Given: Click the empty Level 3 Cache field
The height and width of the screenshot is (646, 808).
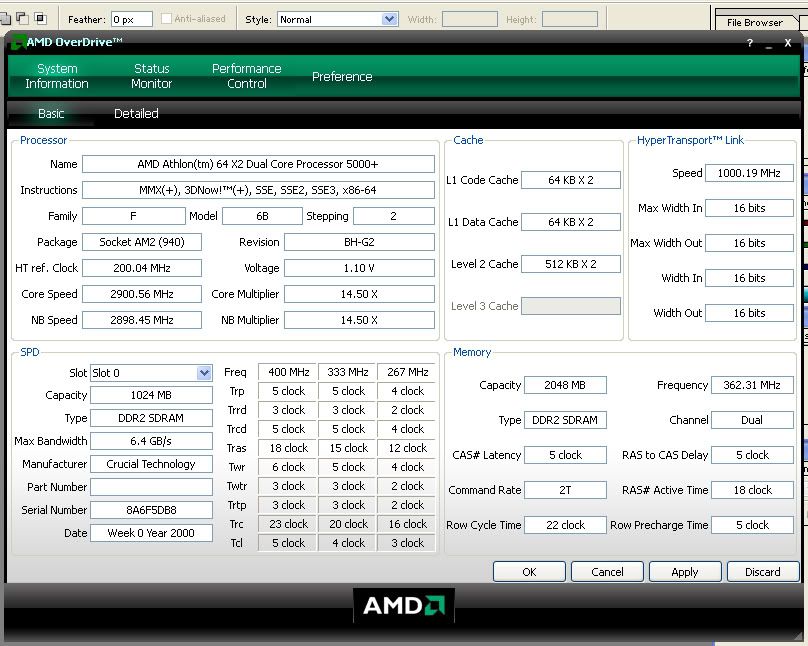Looking at the screenshot, I should [570, 306].
